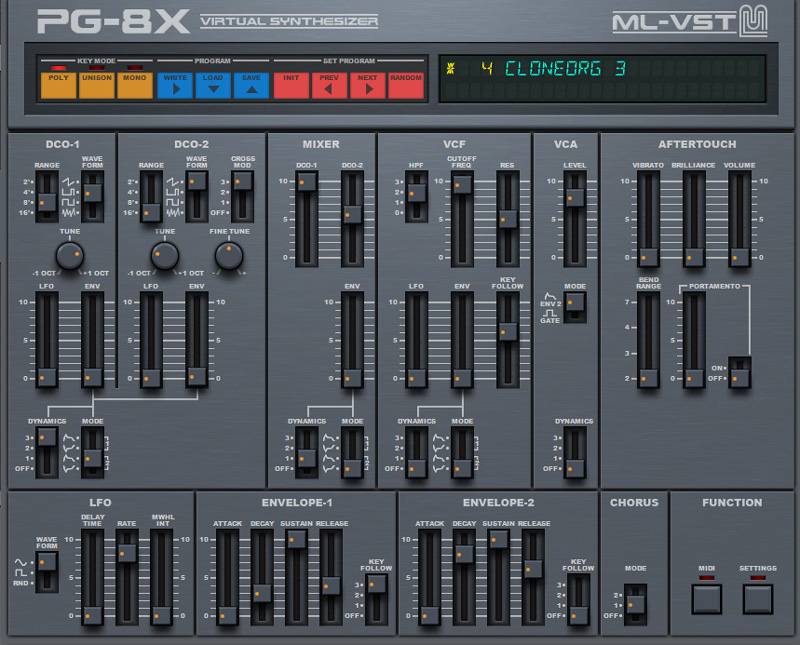This screenshot has height=645, width=800.
Task: Click INIT to reset program
Action: [x=291, y=85]
